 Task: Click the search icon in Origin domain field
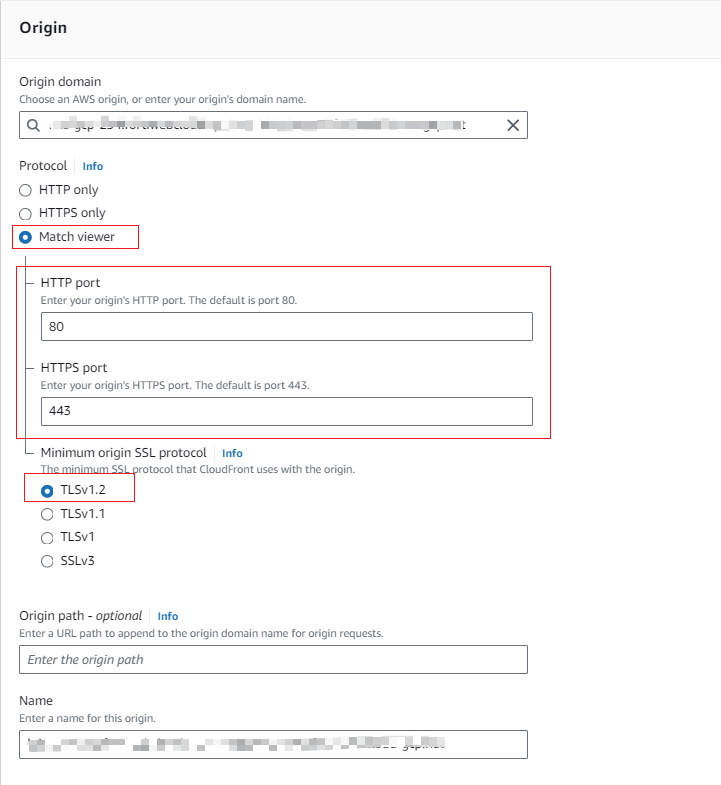pyautogui.click(x=33, y=125)
